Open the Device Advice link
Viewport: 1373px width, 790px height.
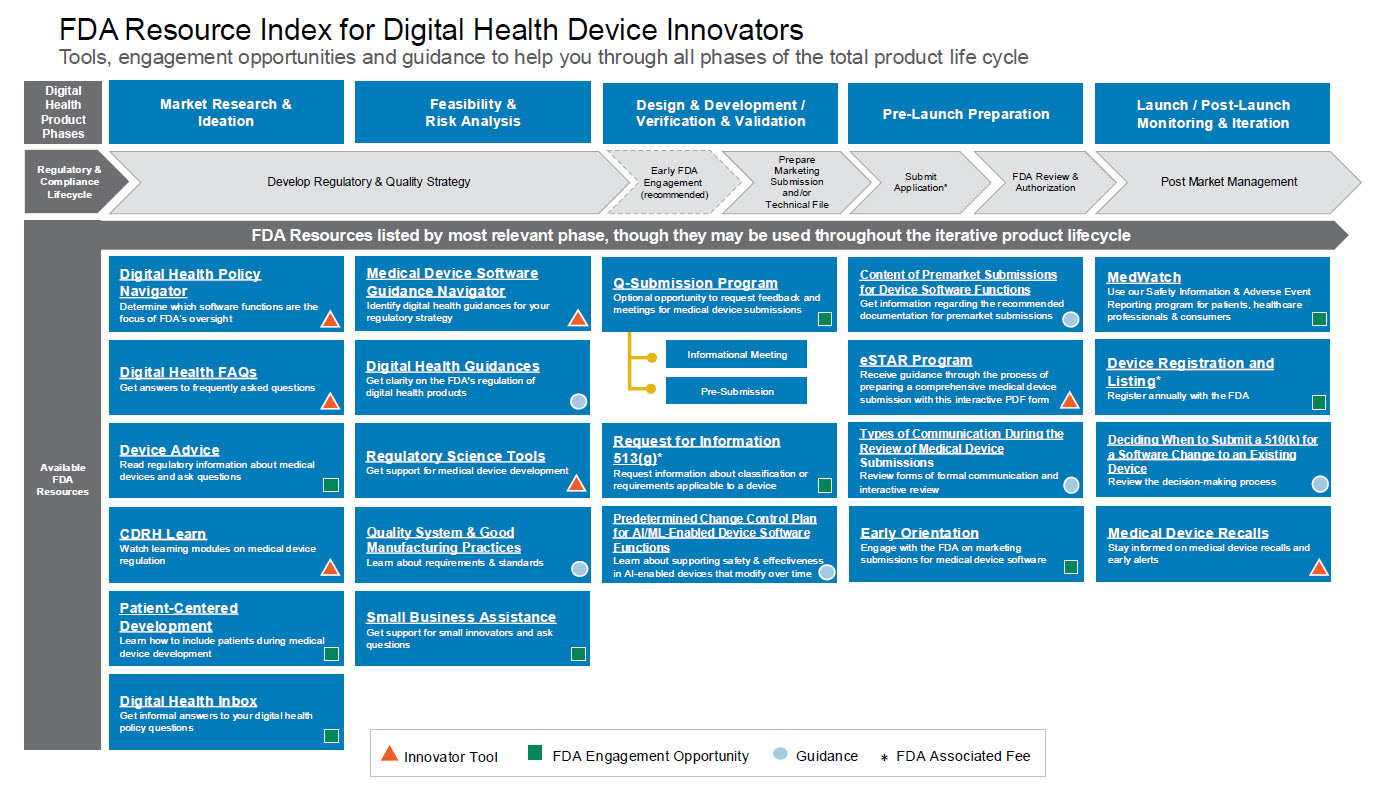(169, 450)
